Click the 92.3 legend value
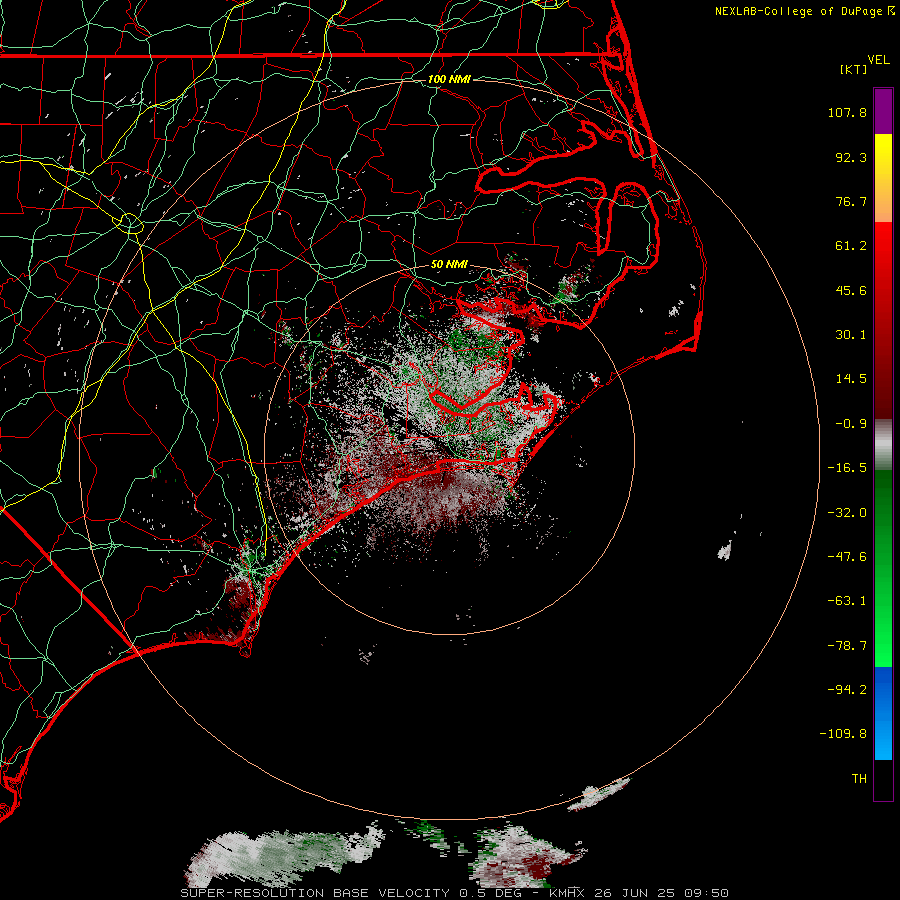900x900 pixels. (851, 157)
